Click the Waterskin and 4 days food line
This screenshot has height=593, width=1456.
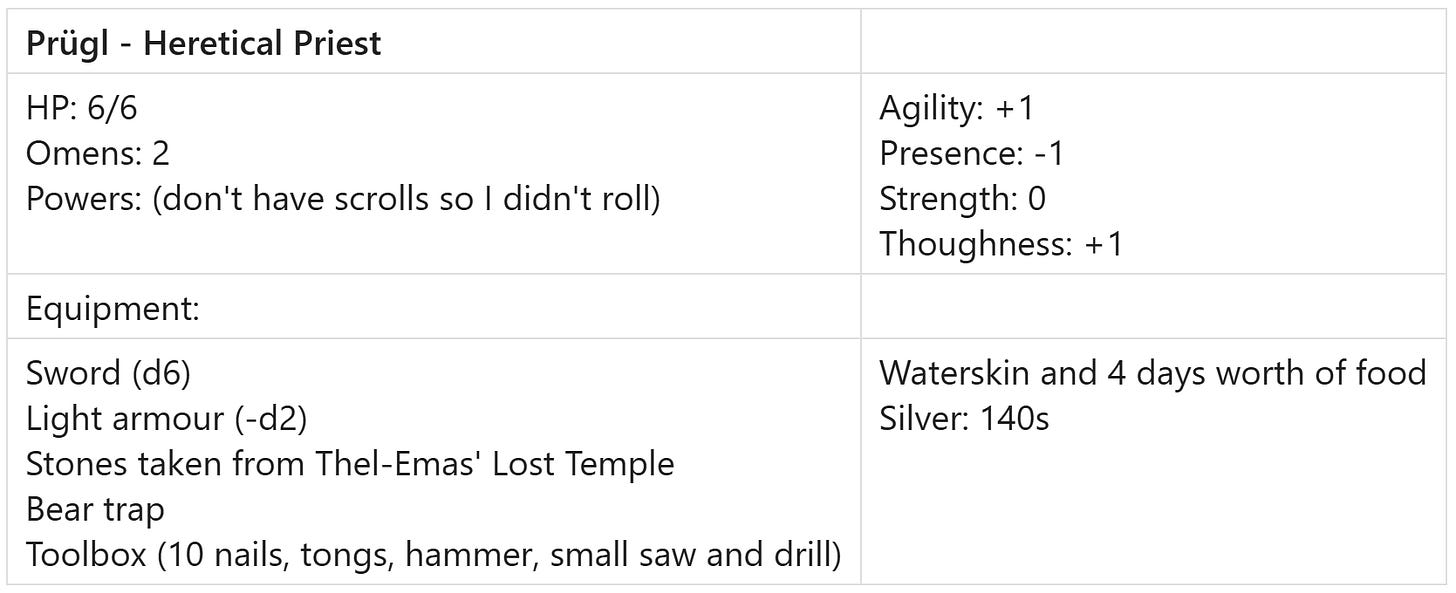1153,374
